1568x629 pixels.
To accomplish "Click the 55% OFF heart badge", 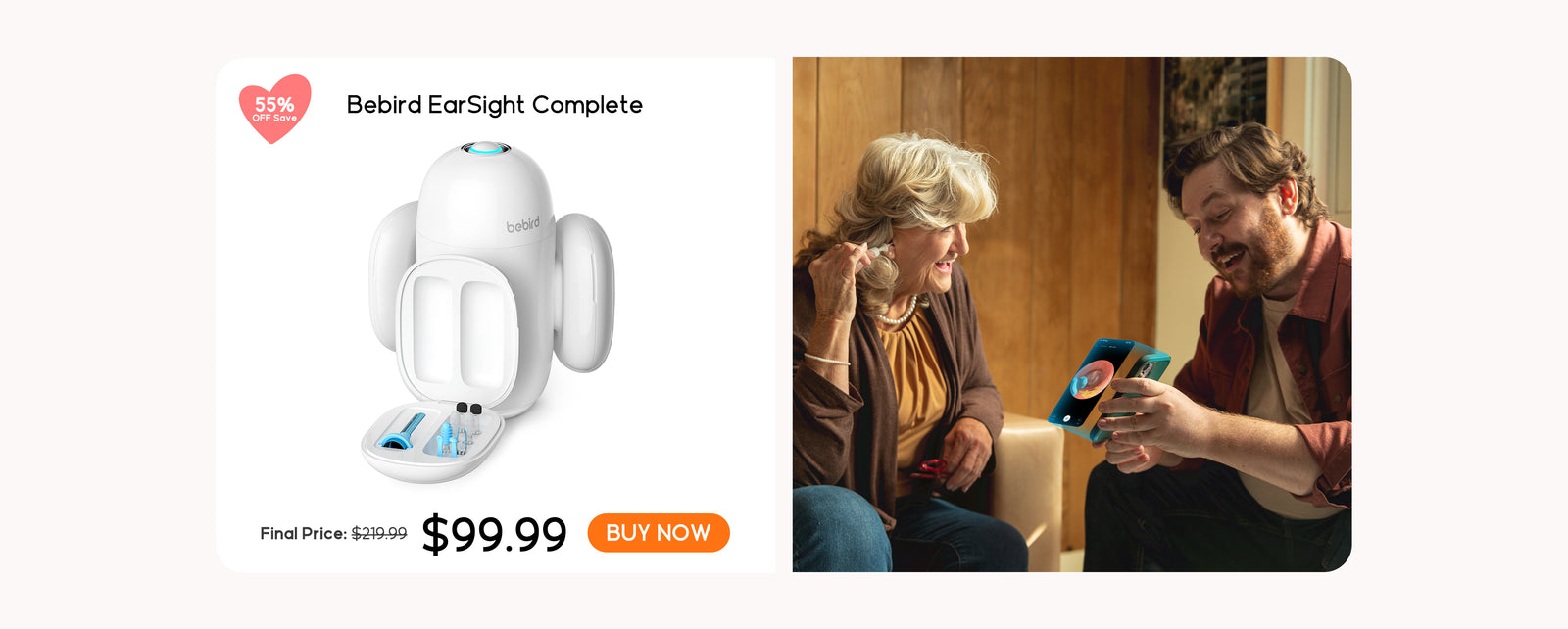I will coord(275,109).
